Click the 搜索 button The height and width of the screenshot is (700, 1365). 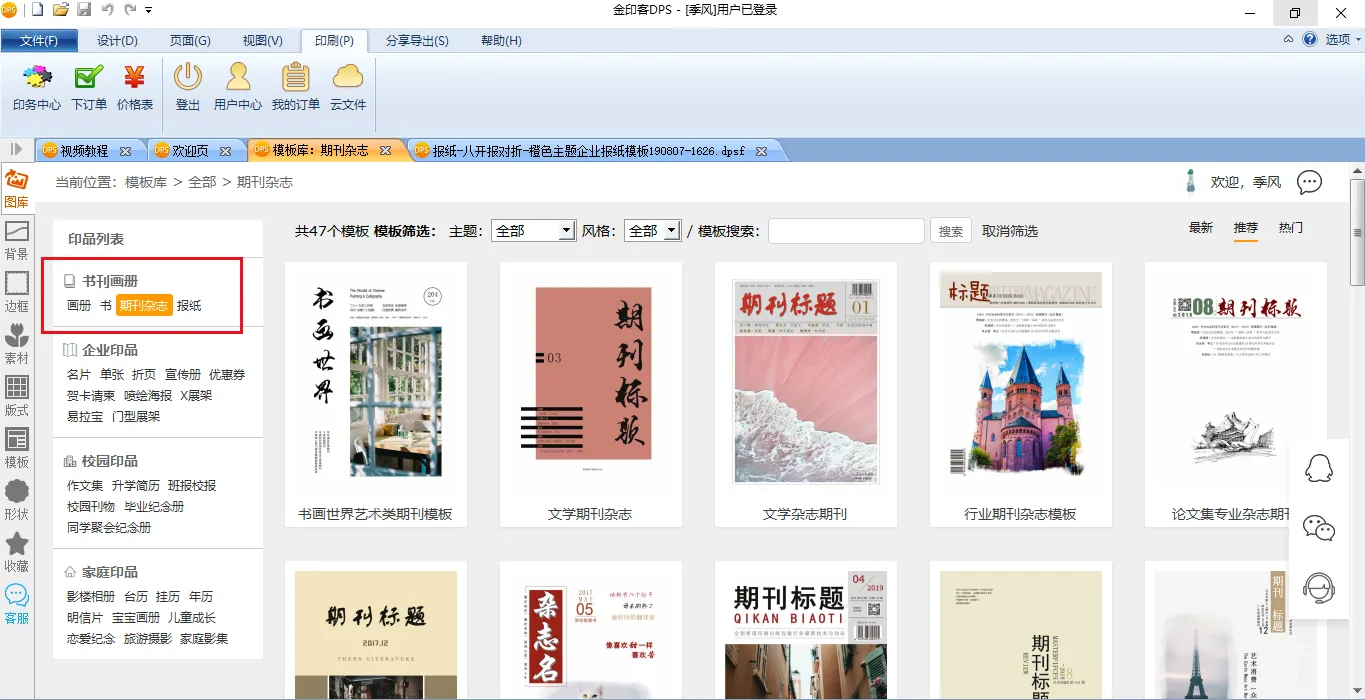(951, 231)
